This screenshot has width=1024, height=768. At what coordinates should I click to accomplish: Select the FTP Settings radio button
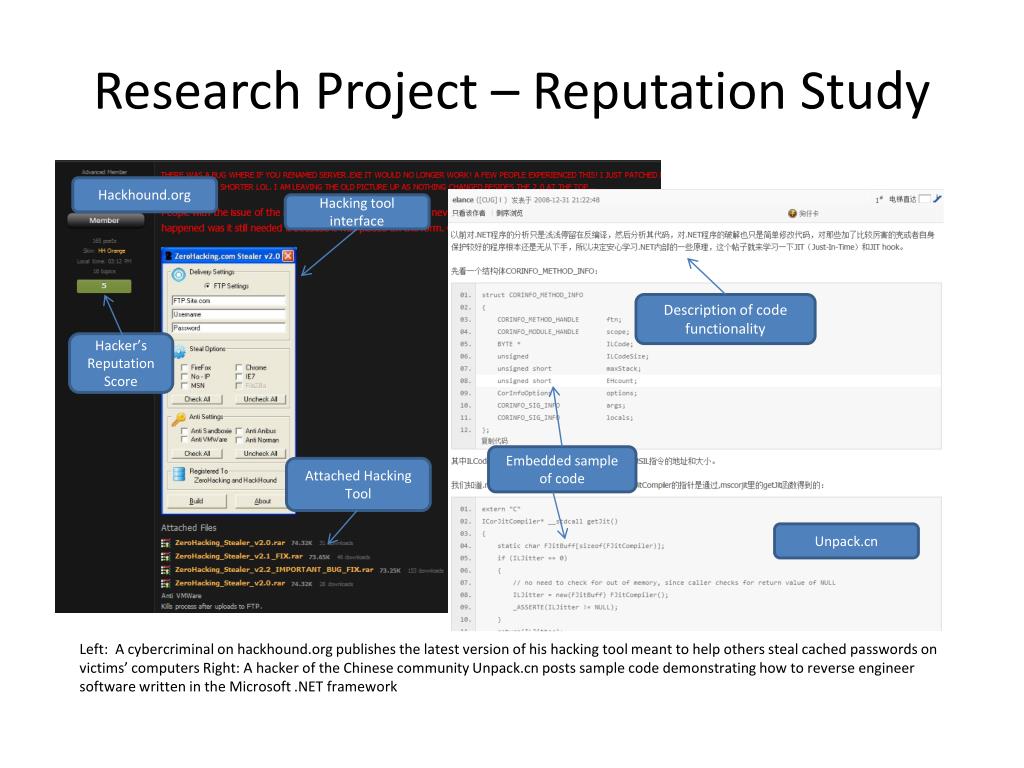pyautogui.click(x=207, y=286)
